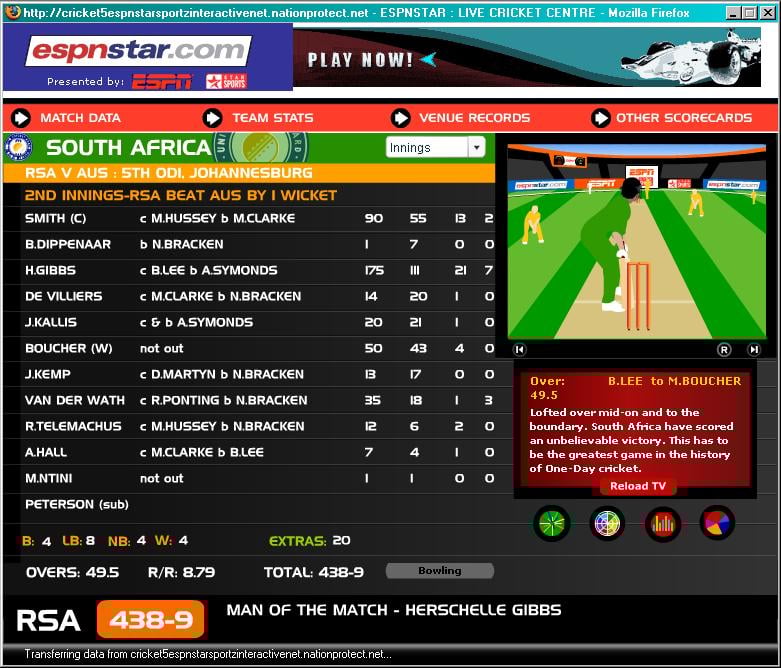Image resolution: width=781 pixels, height=668 pixels.
Task: Select the H.GIBBS batsman name
Action: coord(50,270)
